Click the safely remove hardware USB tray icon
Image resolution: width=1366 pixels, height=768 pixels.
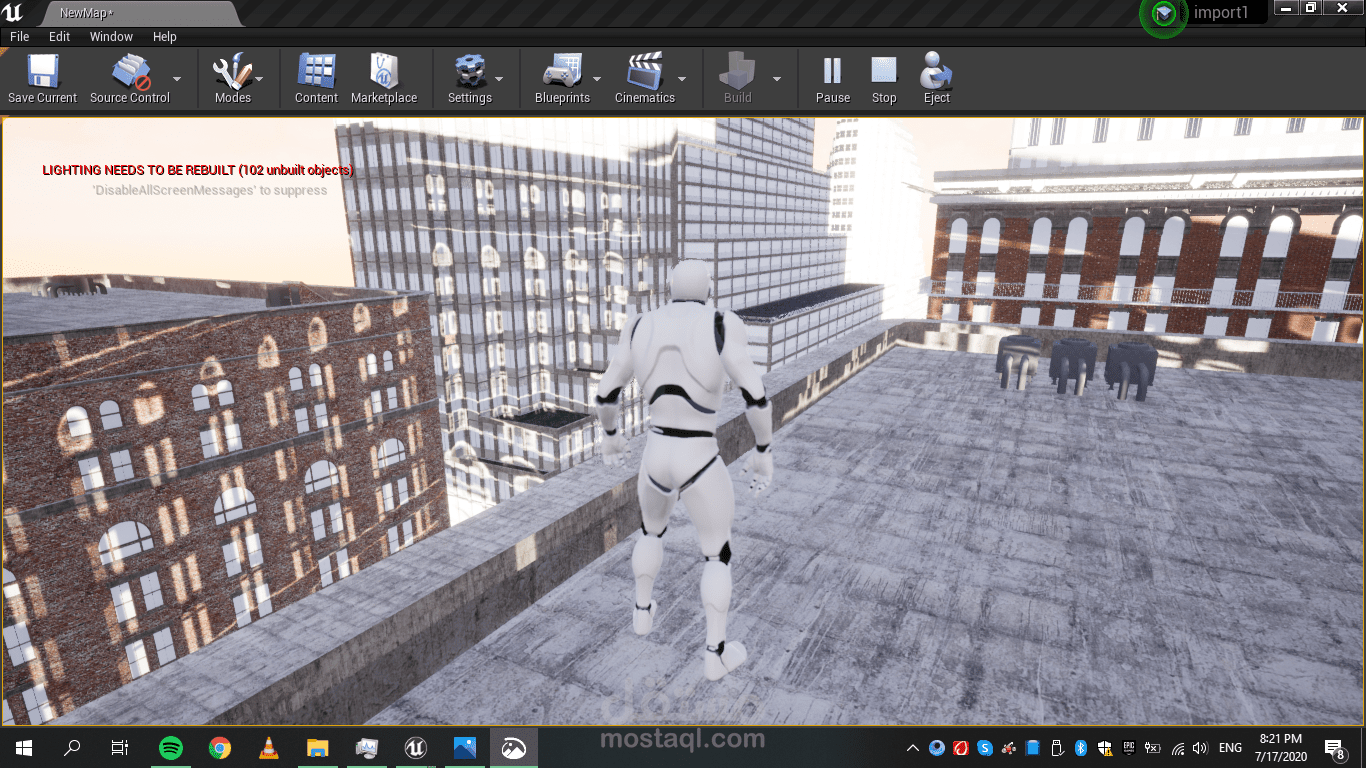coord(1057,748)
